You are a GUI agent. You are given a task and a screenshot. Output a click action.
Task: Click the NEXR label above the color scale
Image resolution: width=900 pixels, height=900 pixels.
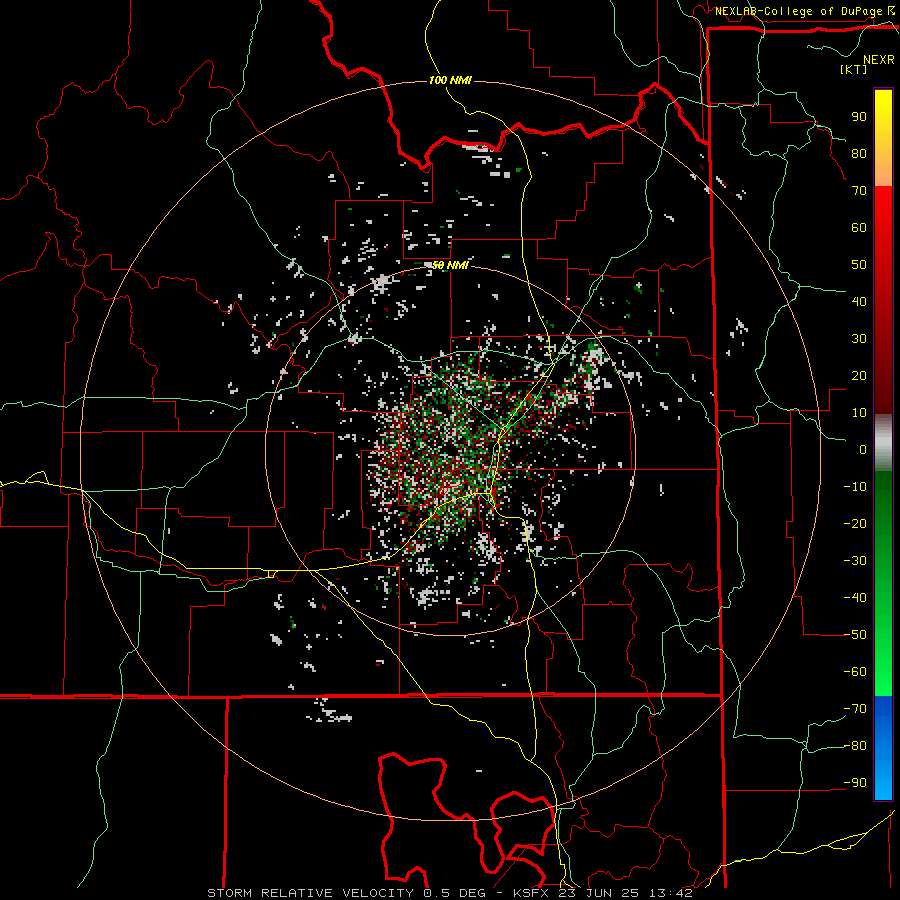coord(878,60)
